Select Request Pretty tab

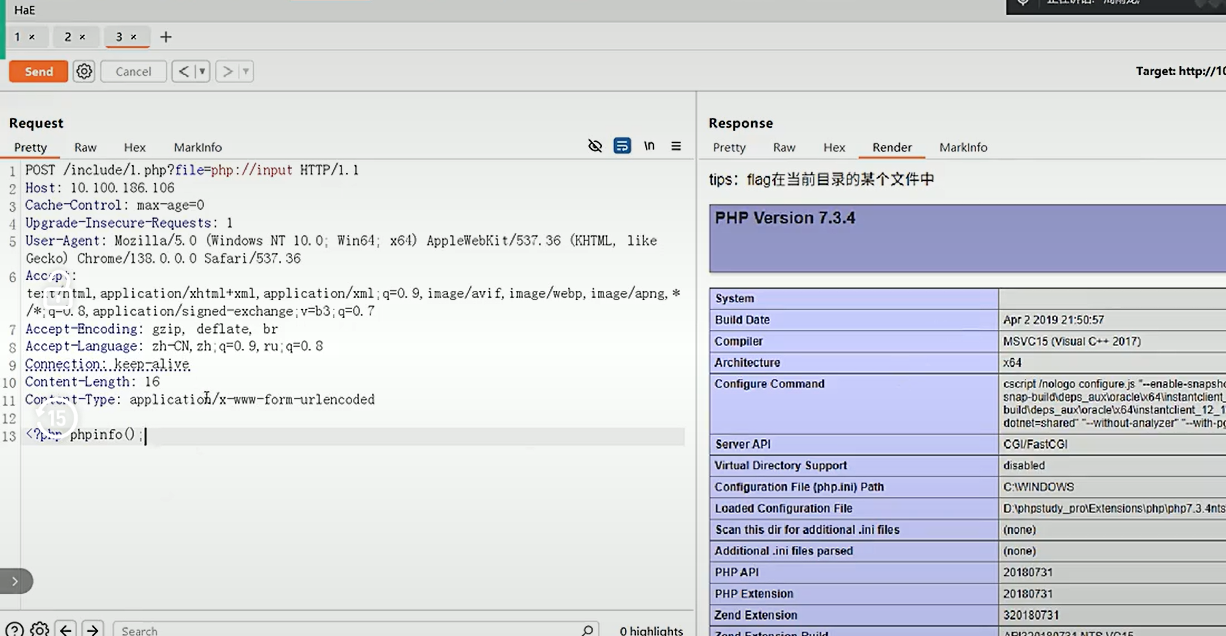(x=30, y=147)
